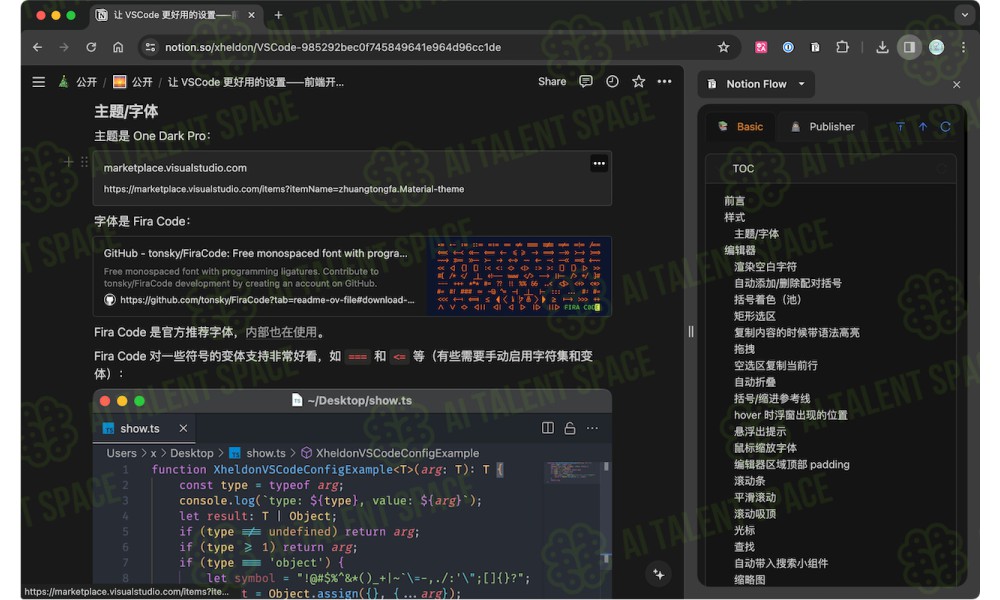Open the browser downloads
The image size is (1000, 600).
click(882, 47)
